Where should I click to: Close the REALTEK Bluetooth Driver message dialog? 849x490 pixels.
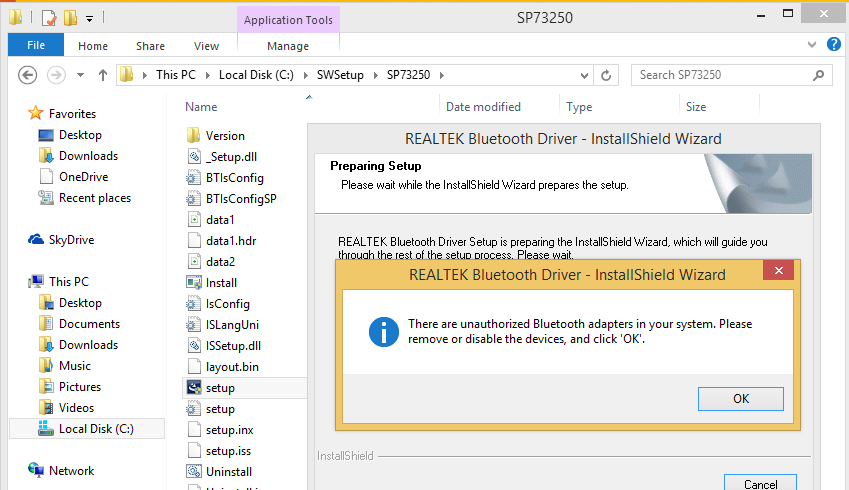coord(778,271)
